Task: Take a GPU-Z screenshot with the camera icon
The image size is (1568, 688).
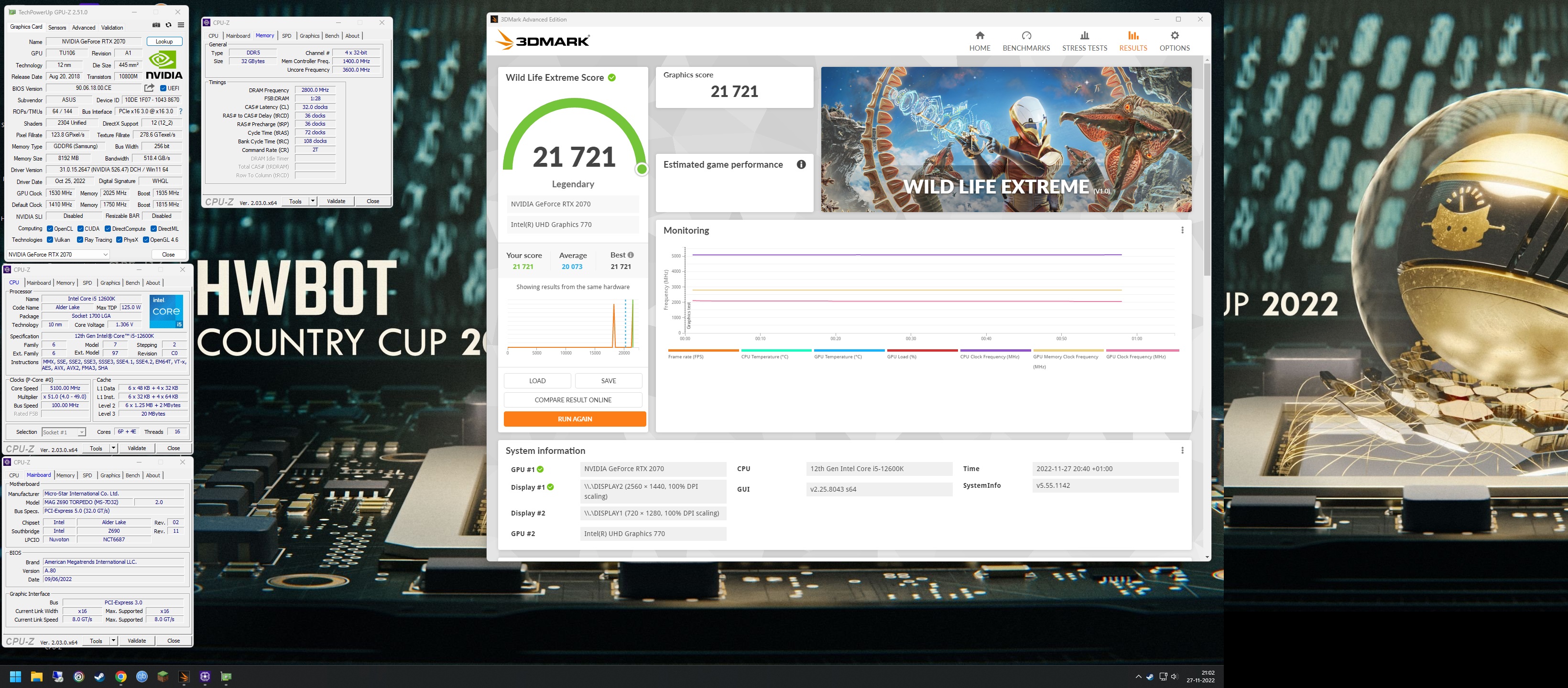Action: point(156,25)
